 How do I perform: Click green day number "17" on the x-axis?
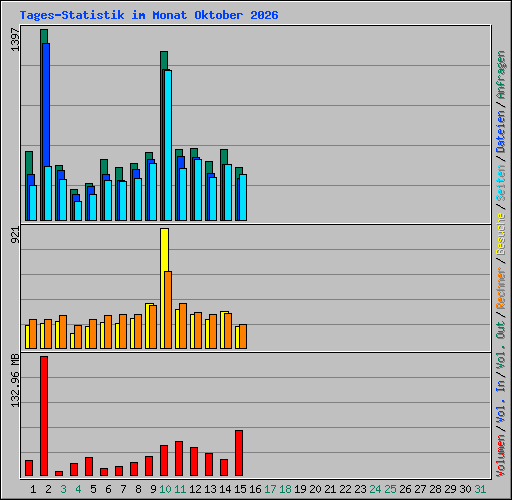click(x=270, y=489)
